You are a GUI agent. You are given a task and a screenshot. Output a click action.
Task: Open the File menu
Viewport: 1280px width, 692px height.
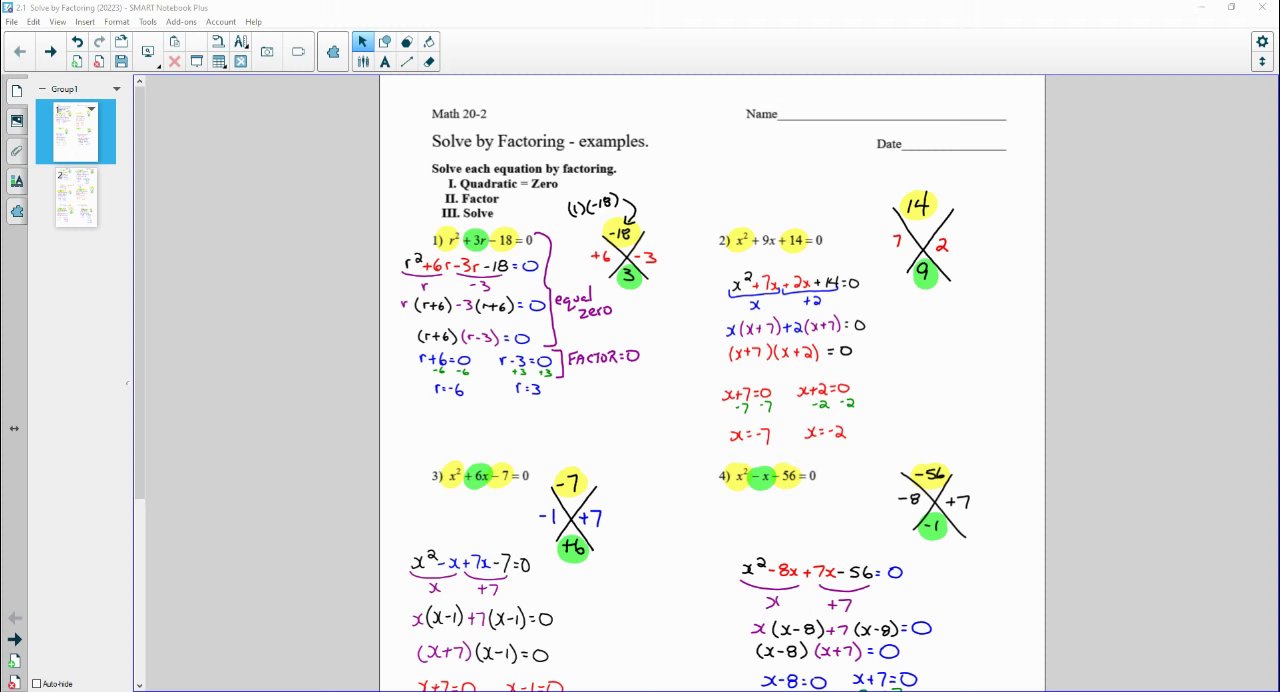(11, 22)
